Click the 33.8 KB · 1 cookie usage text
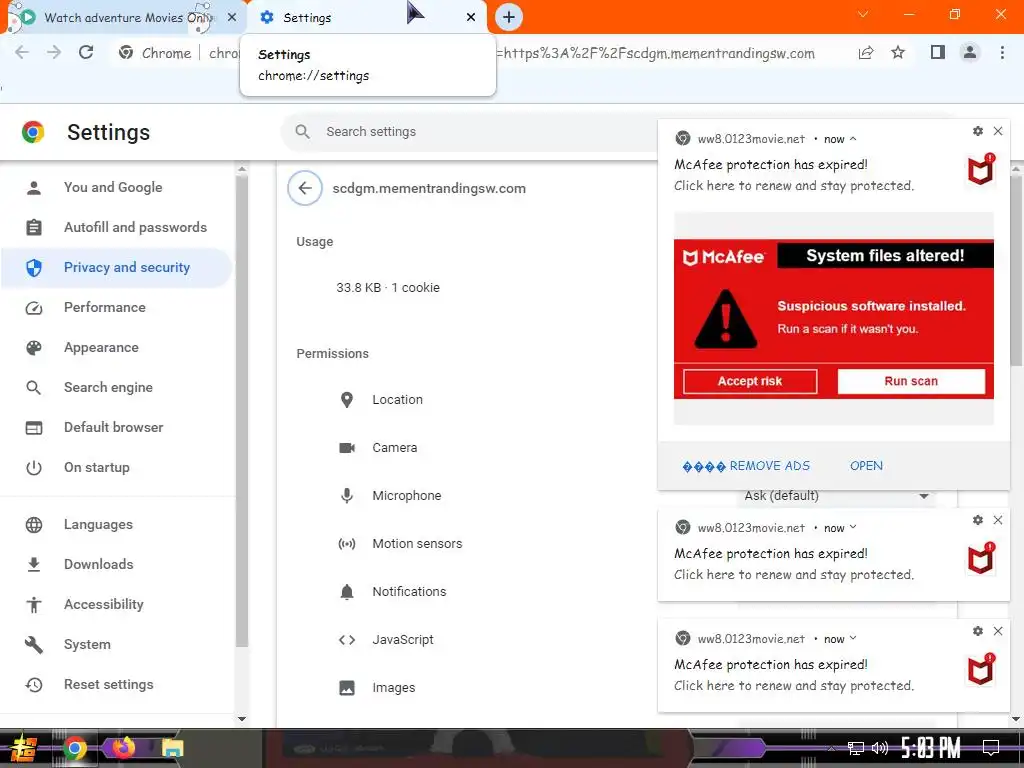The width and height of the screenshot is (1024, 768). (x=388, y=288)
